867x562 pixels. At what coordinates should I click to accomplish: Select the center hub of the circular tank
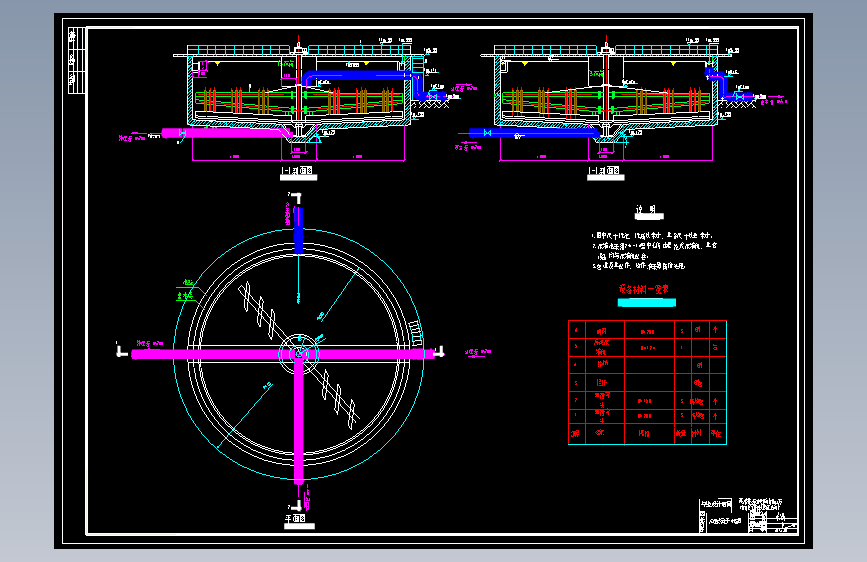[299, 354]
